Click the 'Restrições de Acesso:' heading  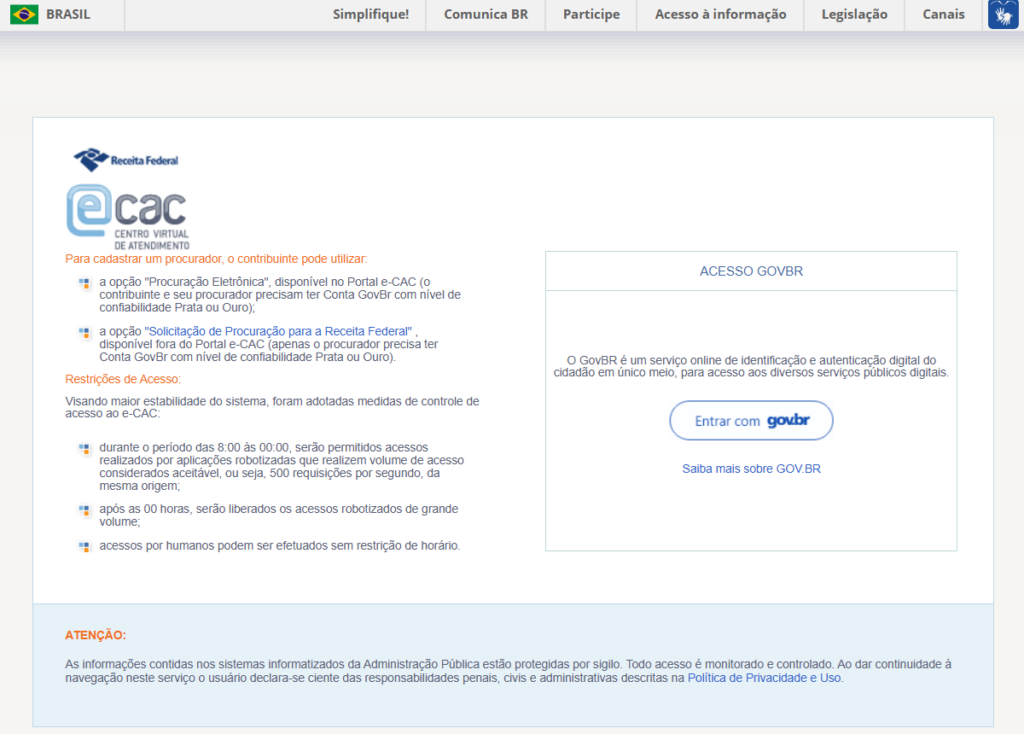tap(123, 379)
